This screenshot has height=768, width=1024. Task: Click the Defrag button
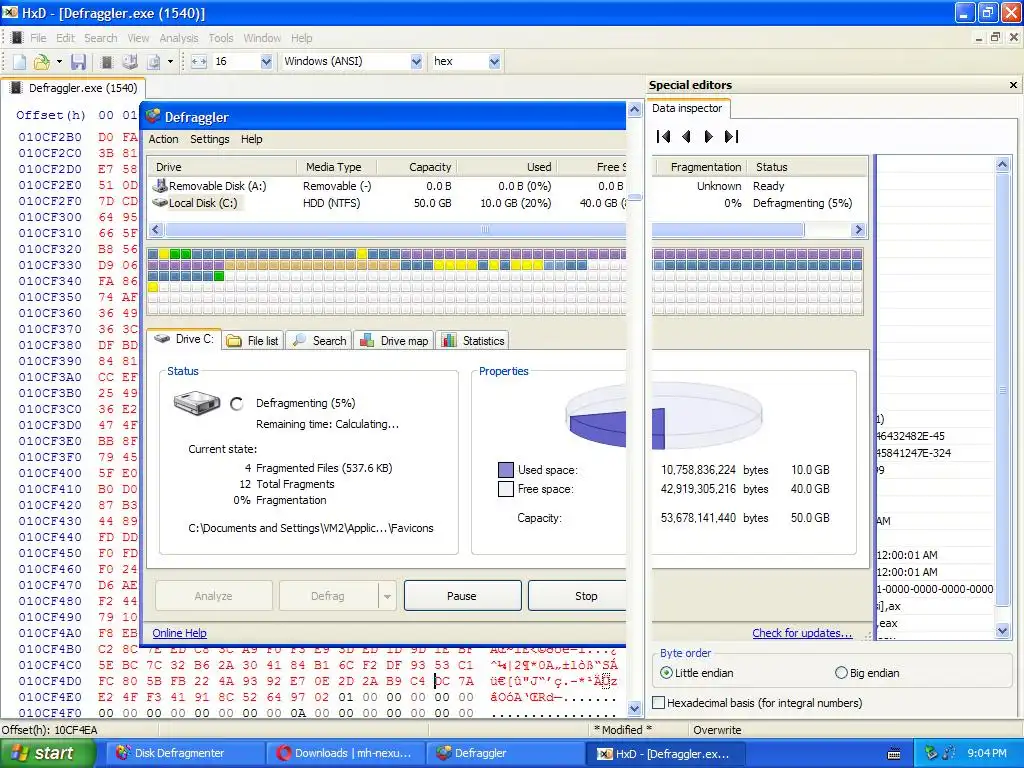point(328,596)
